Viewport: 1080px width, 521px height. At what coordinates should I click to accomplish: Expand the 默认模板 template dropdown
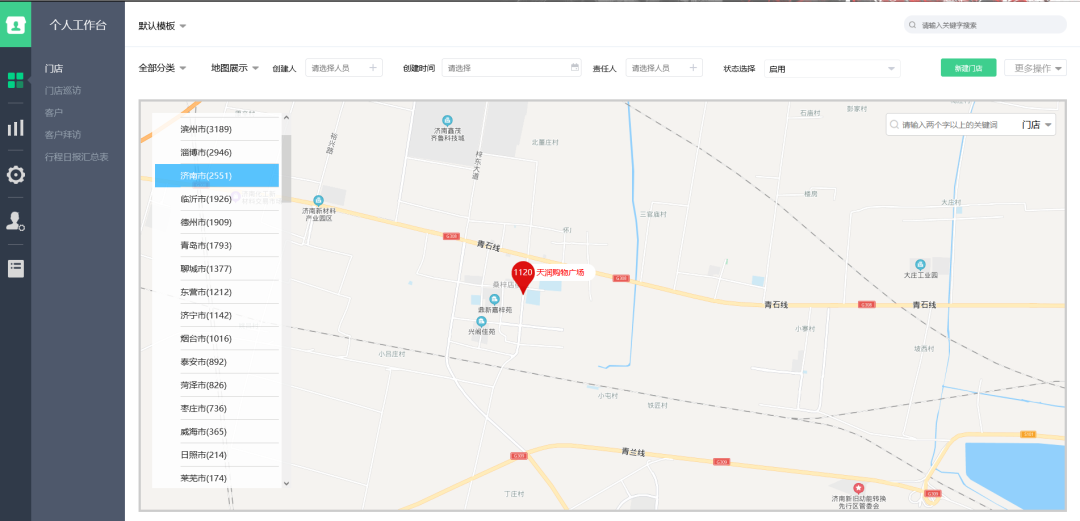coord(163,25)
